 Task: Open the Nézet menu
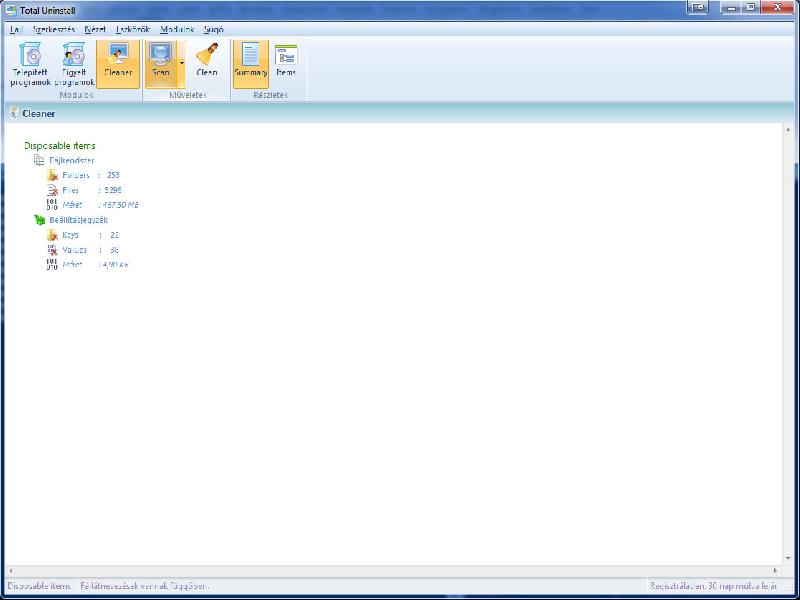pyautogui.click(x=95, y=30)
